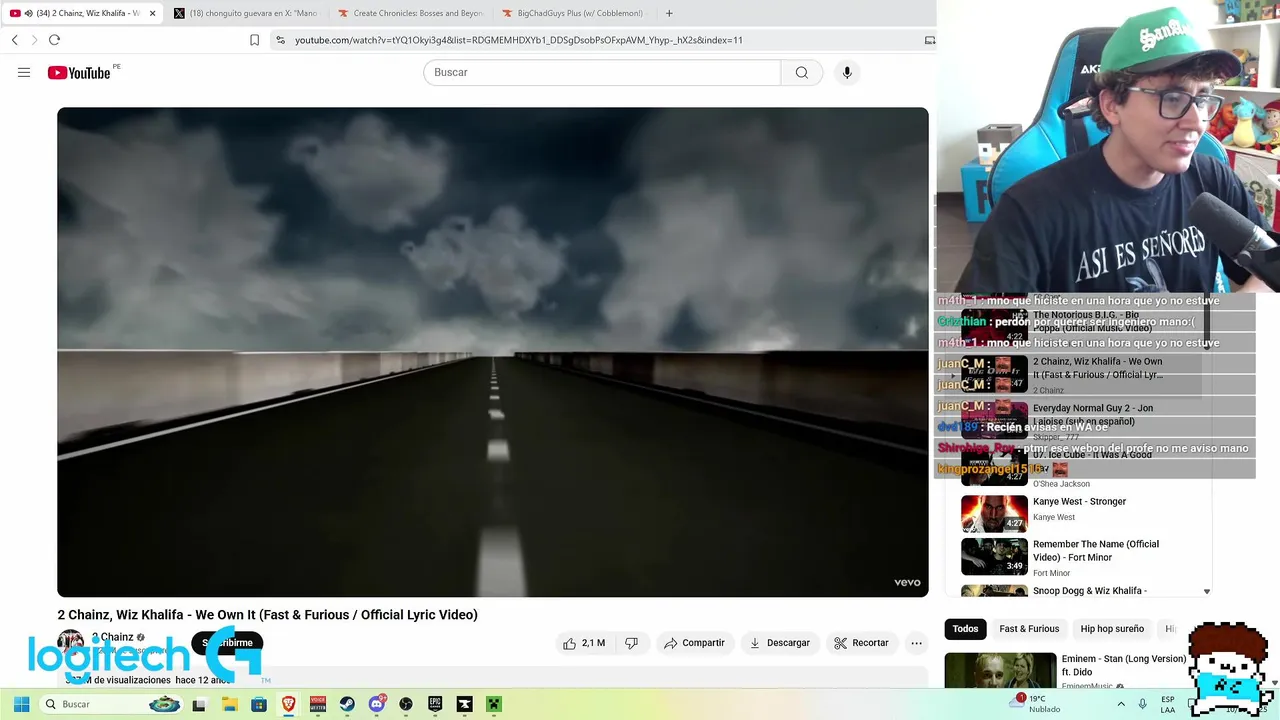The height and width of the screenshot is (720, 1280).
Task: Open Eminem - Stan (Long Version) video
Action: click(1123, 665)
